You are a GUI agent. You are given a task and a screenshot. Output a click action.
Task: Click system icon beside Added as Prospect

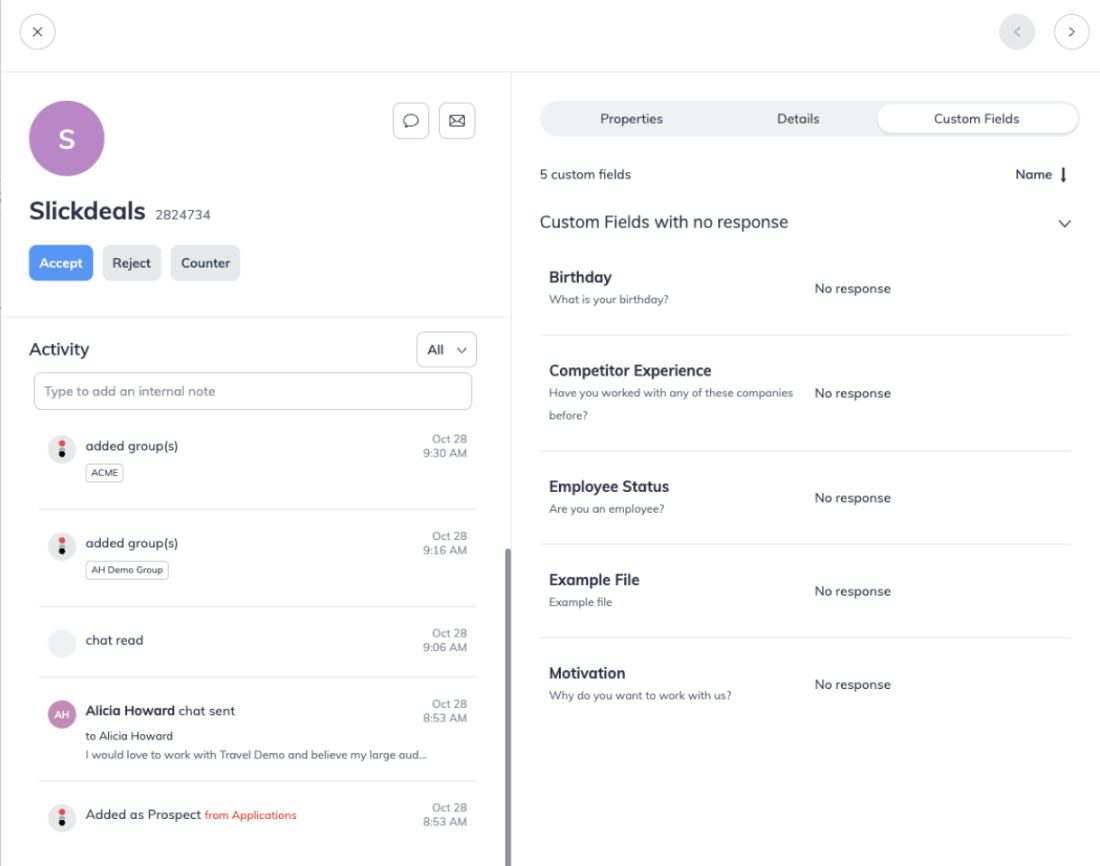pos(62,818)
